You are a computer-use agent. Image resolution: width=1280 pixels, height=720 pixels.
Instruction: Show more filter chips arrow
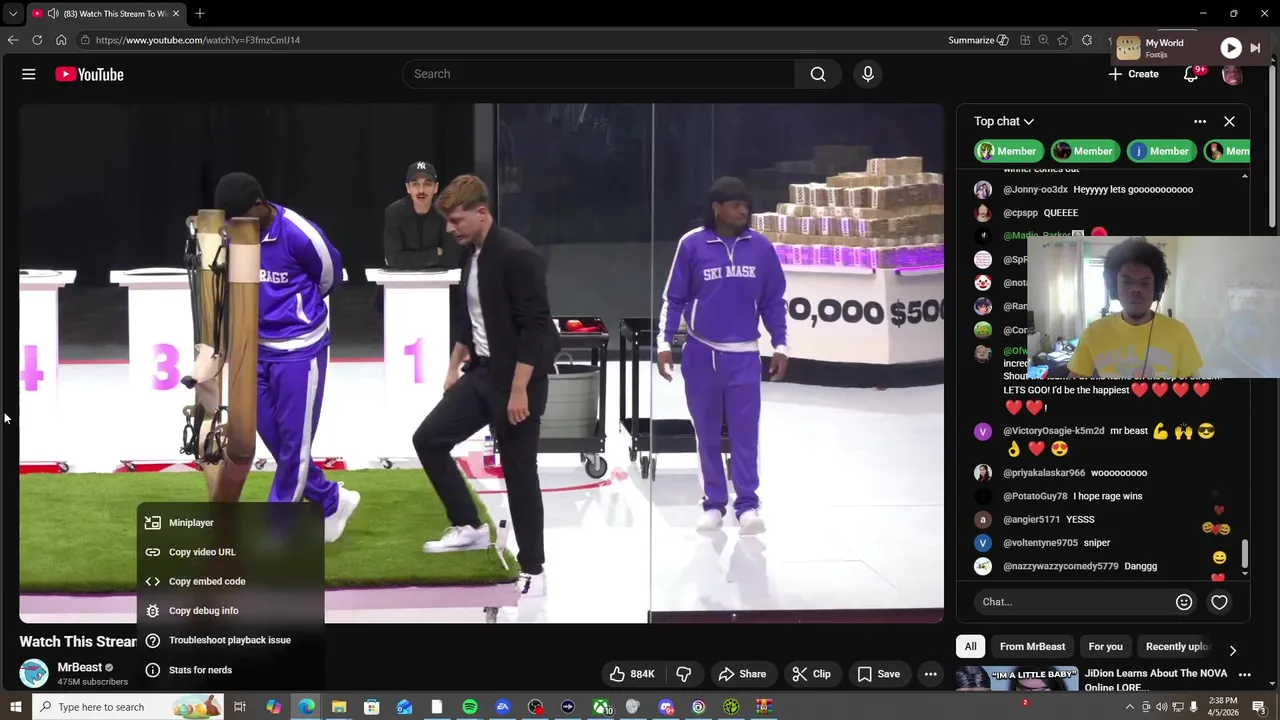1232,650
